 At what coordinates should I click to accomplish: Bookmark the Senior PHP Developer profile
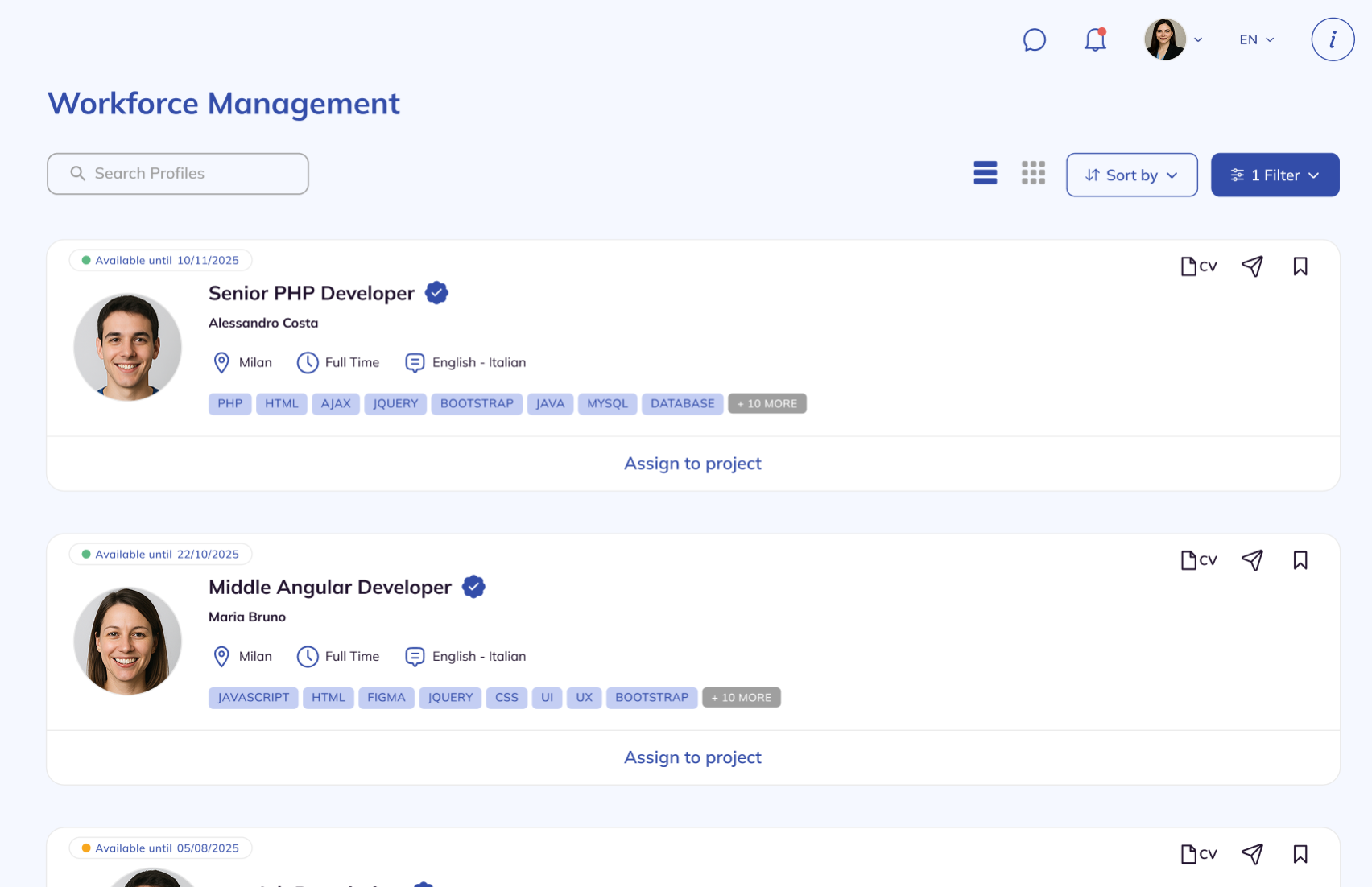(1300, 266)
